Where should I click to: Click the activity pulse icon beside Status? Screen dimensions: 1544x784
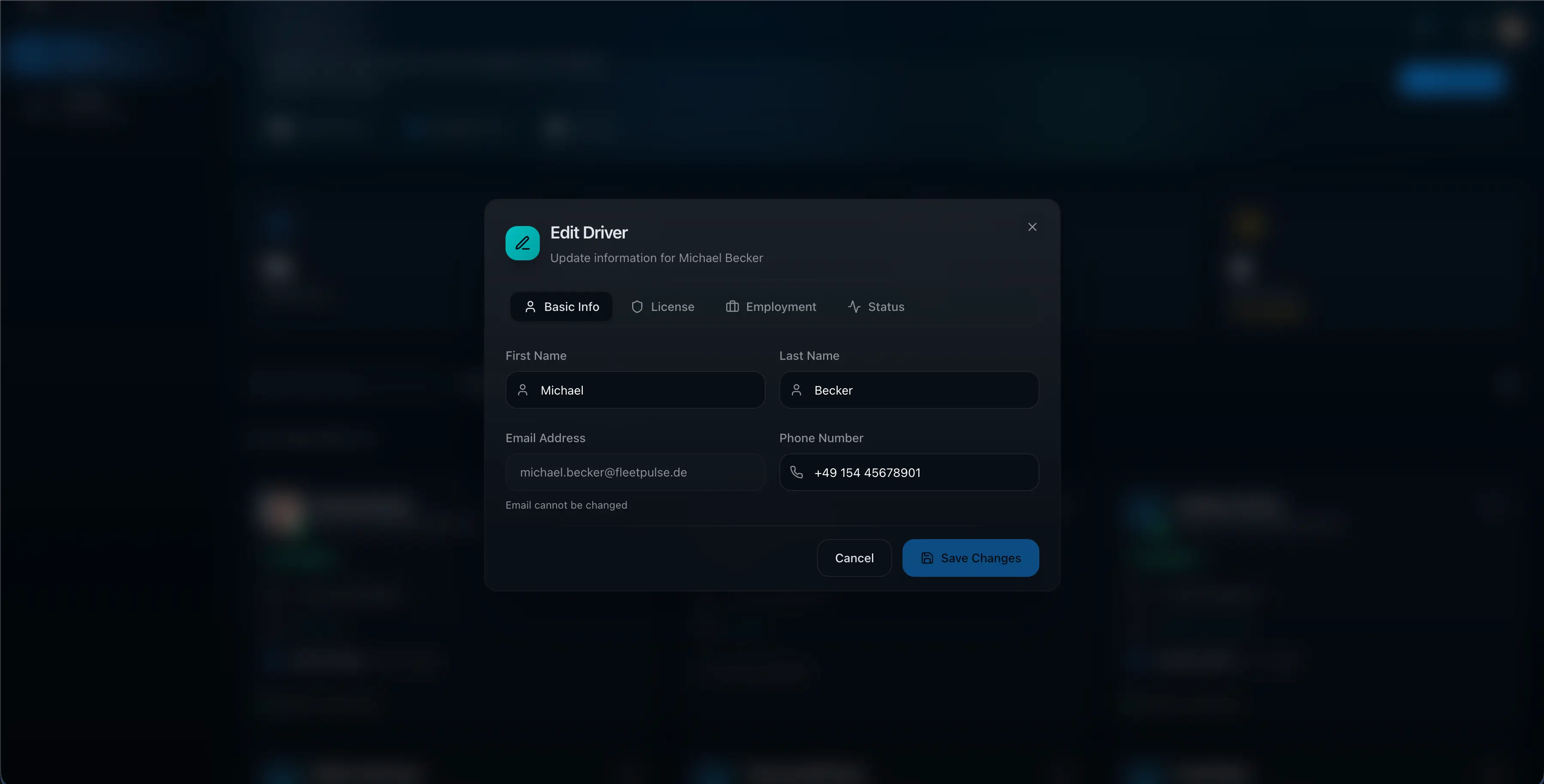pyautogui.click(x=854, y=307)
